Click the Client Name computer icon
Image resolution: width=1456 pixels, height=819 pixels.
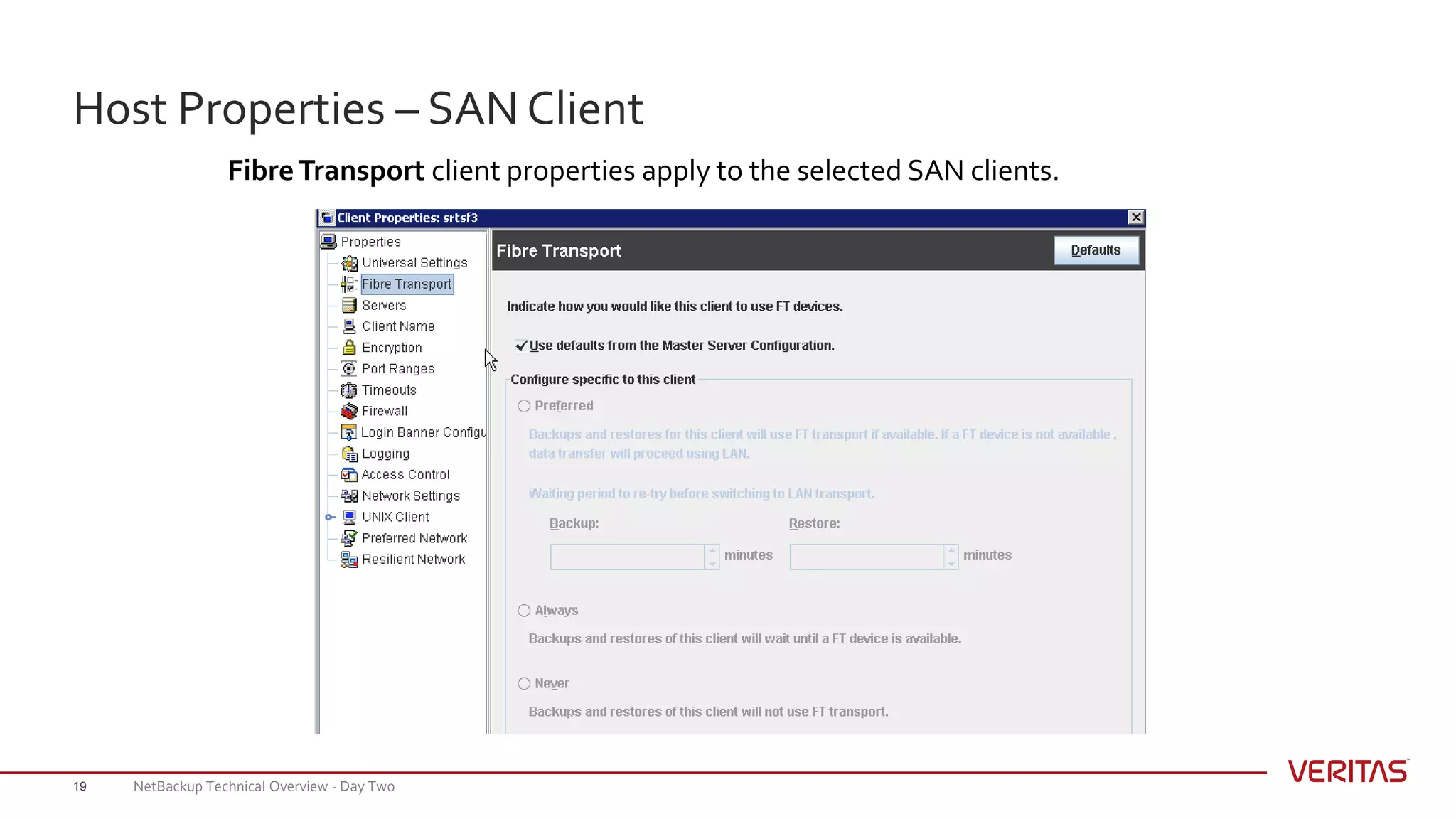349,326
